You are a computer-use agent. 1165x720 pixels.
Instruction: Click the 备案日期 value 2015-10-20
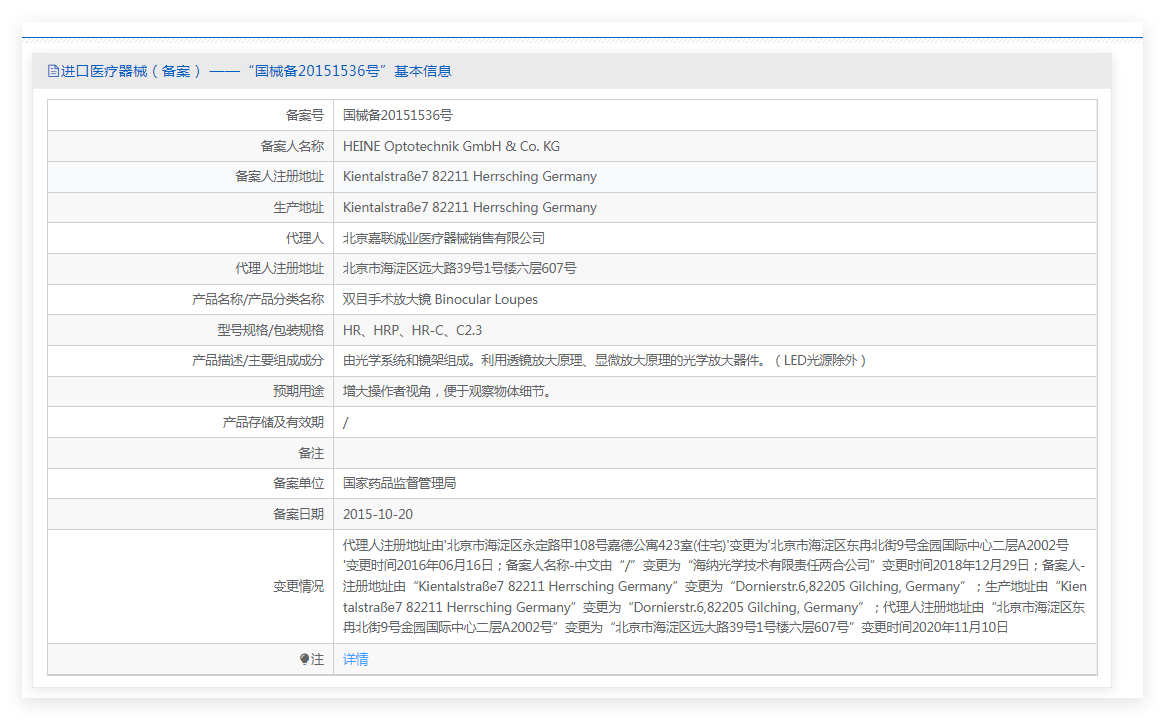[x=377, y=515]
